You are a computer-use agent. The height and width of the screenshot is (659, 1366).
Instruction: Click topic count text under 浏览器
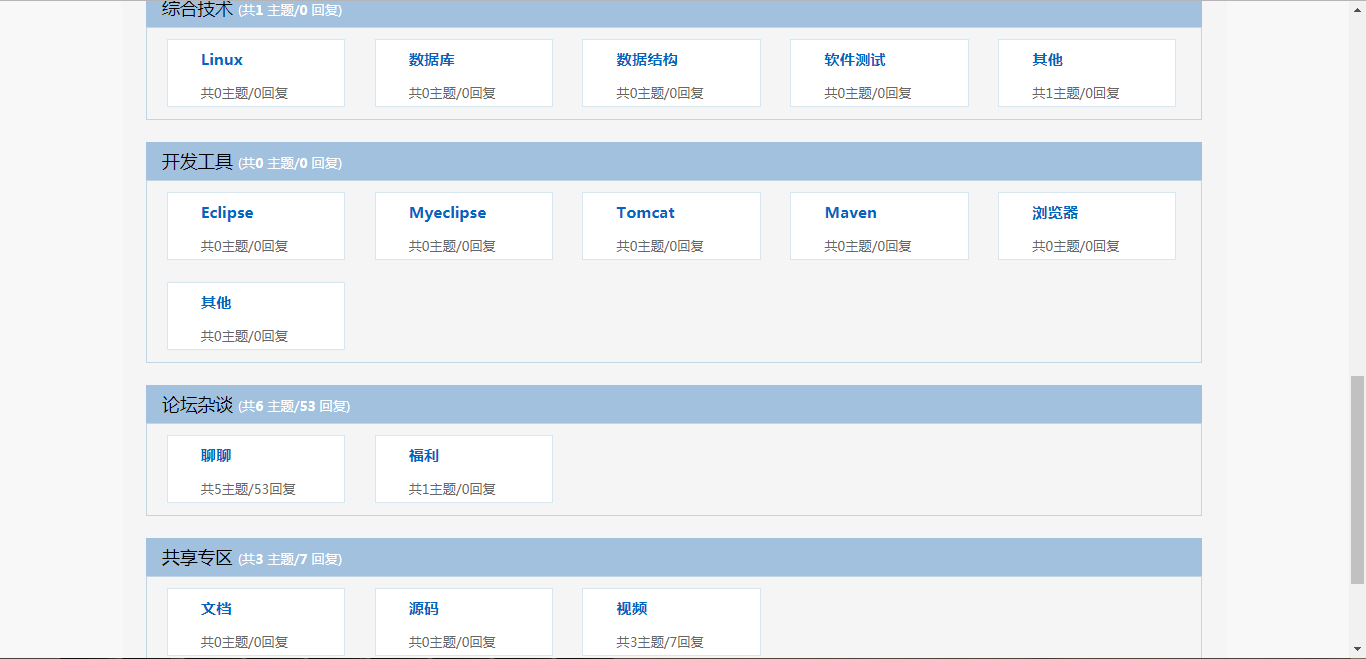[1076, 246]
